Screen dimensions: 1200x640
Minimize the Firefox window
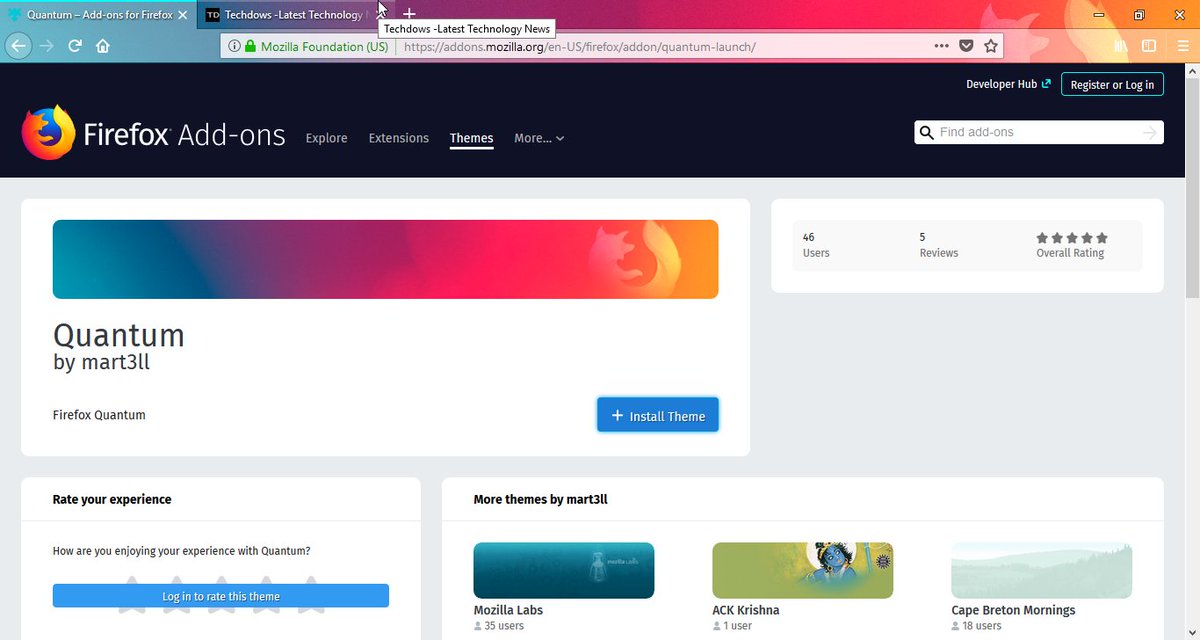pyautogui.click(x=1100, y=15)
